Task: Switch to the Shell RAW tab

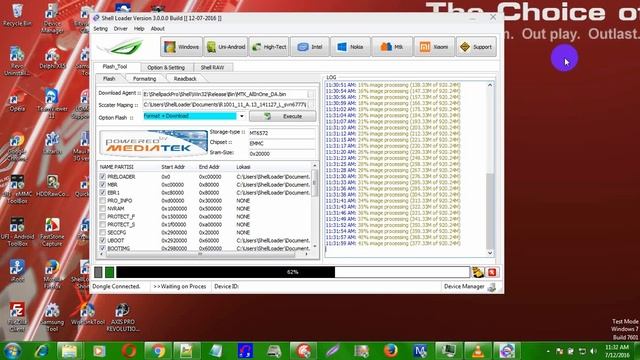Action: coord(212,67)
